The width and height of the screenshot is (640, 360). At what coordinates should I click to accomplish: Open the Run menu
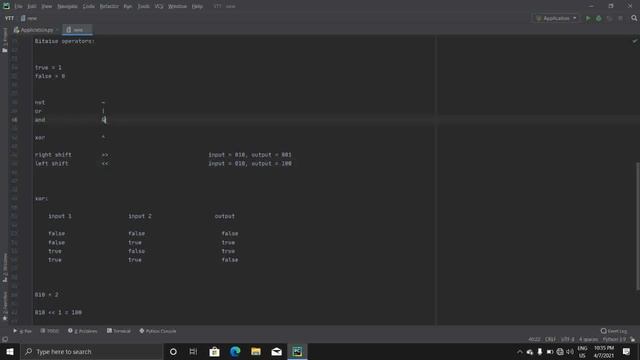128,7
